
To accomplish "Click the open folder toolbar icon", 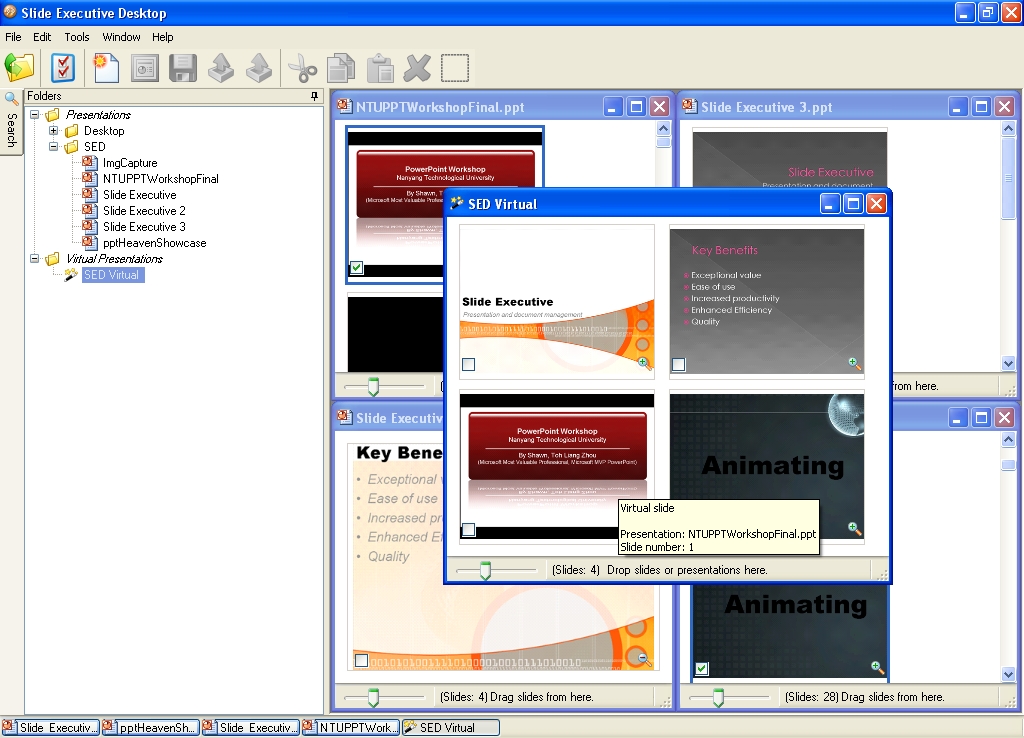I will point(20,67).
